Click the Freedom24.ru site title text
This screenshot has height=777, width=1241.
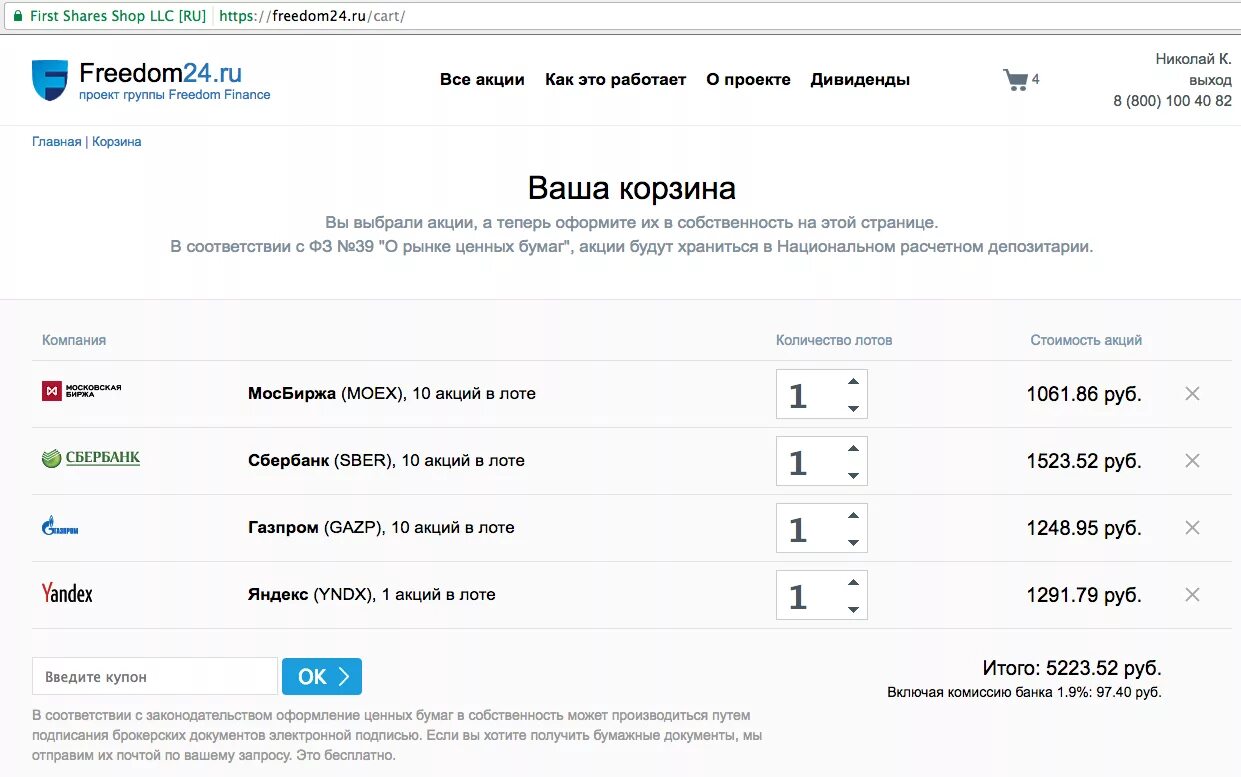click(x=160, y=73)
